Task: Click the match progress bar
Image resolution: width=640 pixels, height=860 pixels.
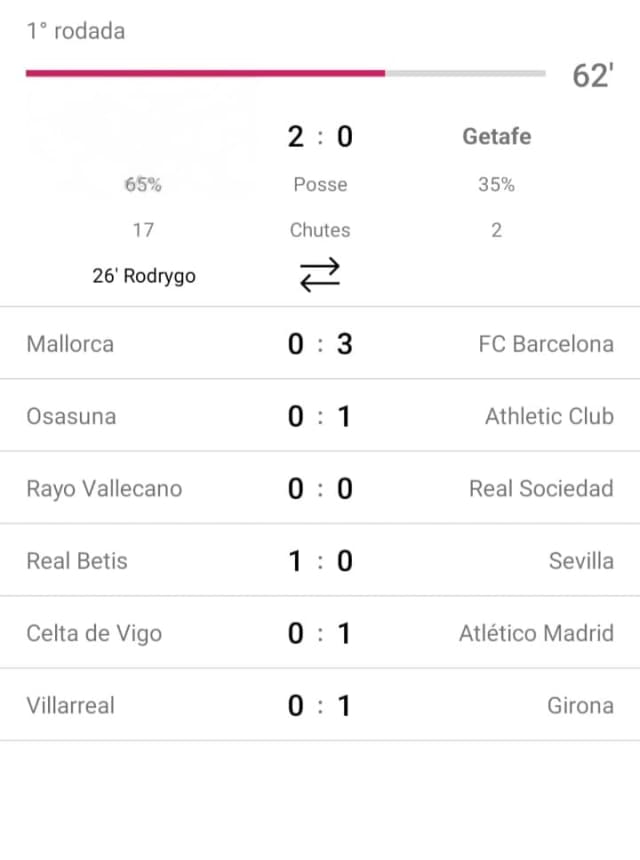Action: point(286,73)
